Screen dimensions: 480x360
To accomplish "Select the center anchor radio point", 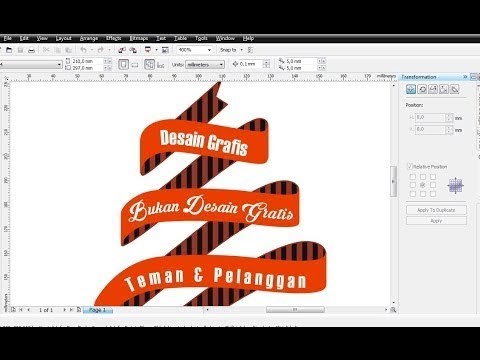I will click(x=423, y=185).
